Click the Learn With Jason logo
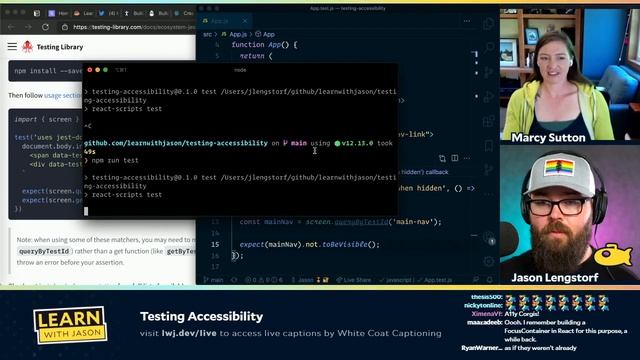Screen dimensions: 640x360 pos(70,325)
